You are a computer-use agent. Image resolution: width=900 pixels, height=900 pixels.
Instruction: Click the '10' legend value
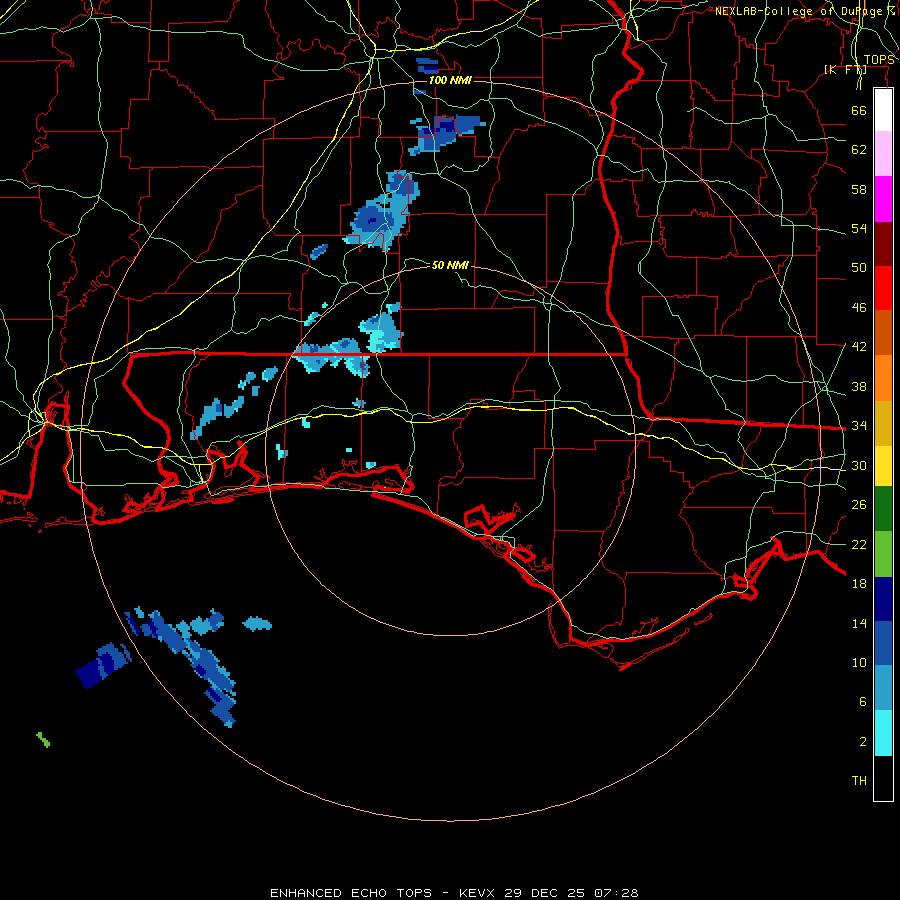pos(859,663)
